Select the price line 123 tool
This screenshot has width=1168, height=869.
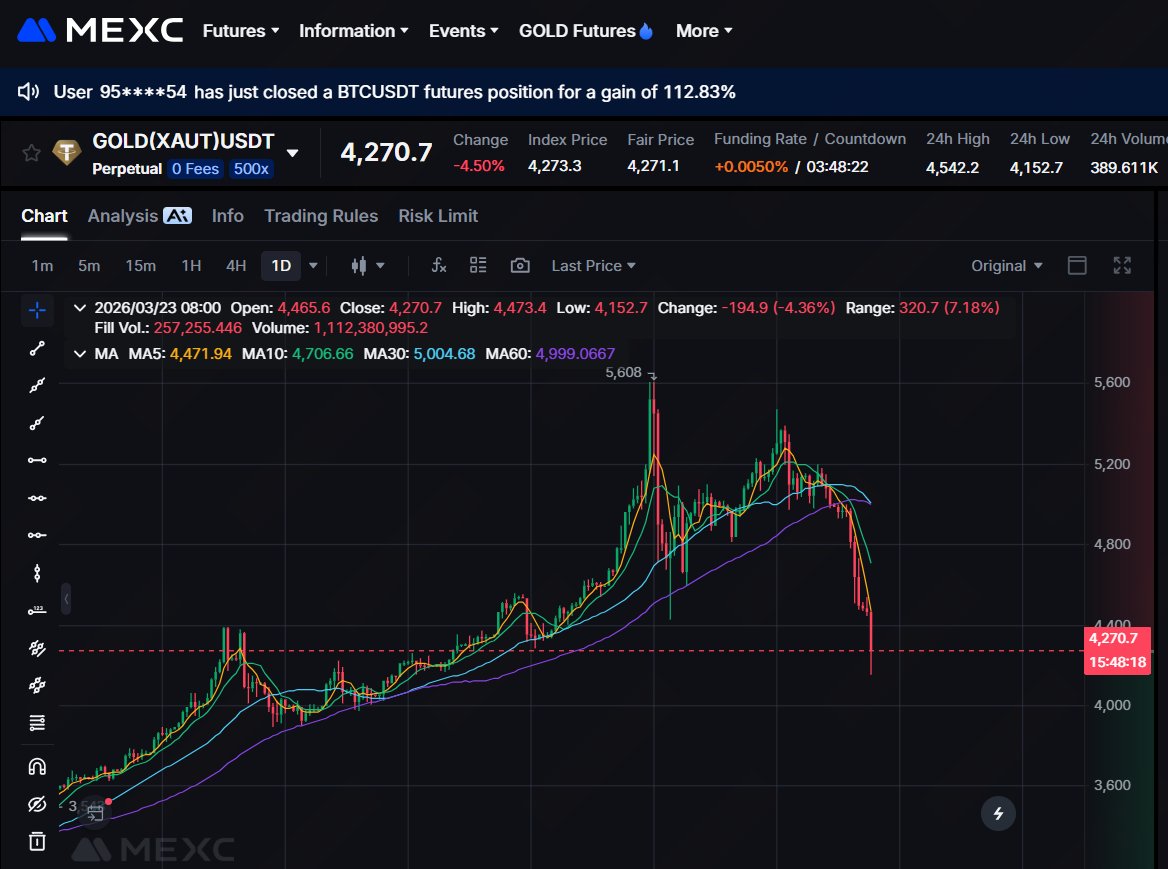coord(37,611)
